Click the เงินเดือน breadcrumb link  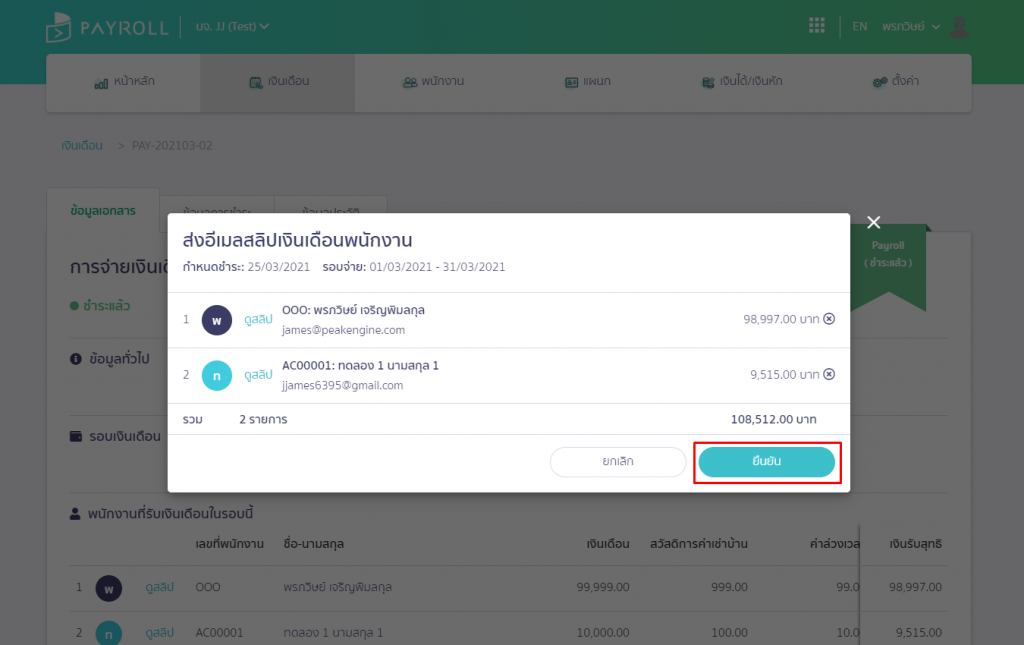tap(82, 146)
